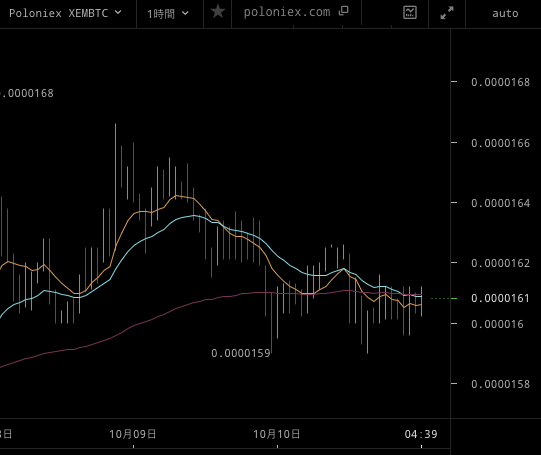The height and width of the screenshot is (455, 541).
Task: Click the chart indicators icon
Action: tap(410, 13)
